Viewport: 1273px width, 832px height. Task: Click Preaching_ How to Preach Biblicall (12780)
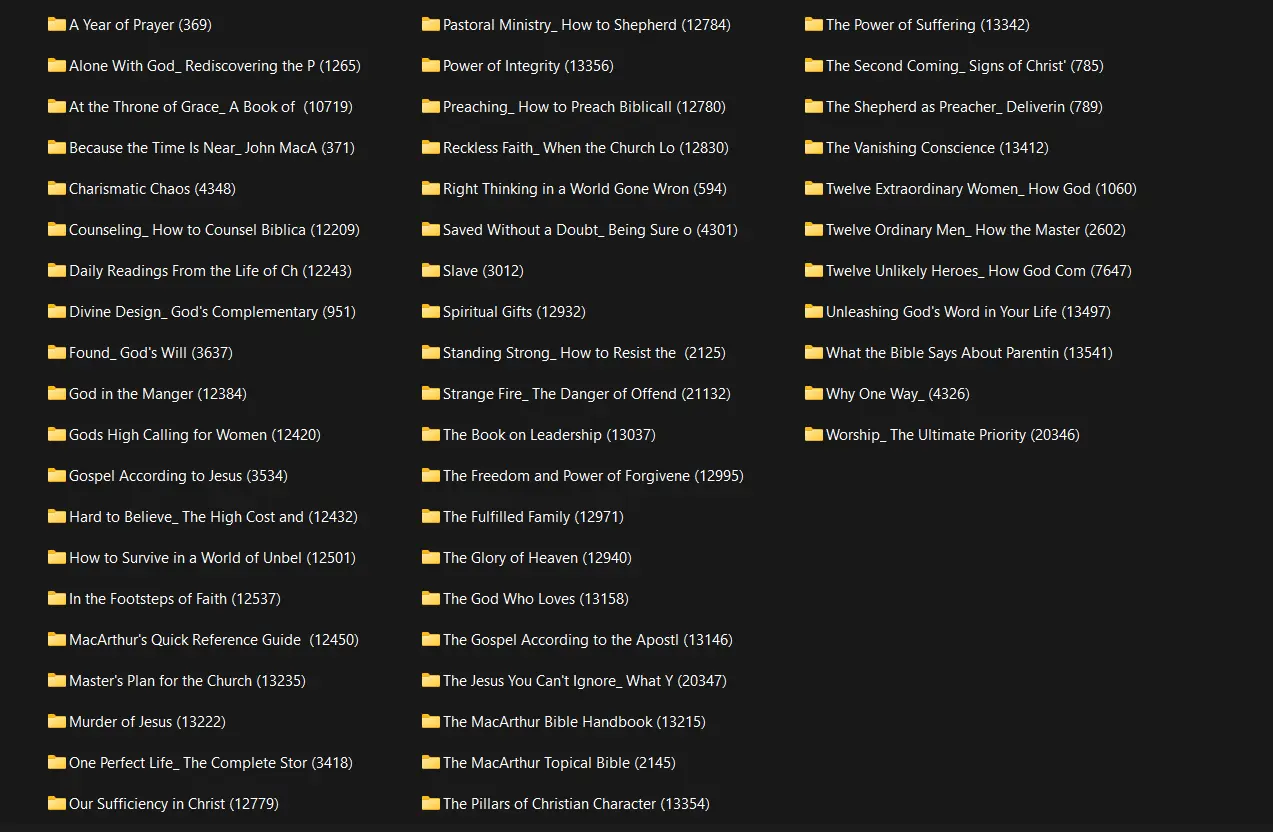coord(584,107)
